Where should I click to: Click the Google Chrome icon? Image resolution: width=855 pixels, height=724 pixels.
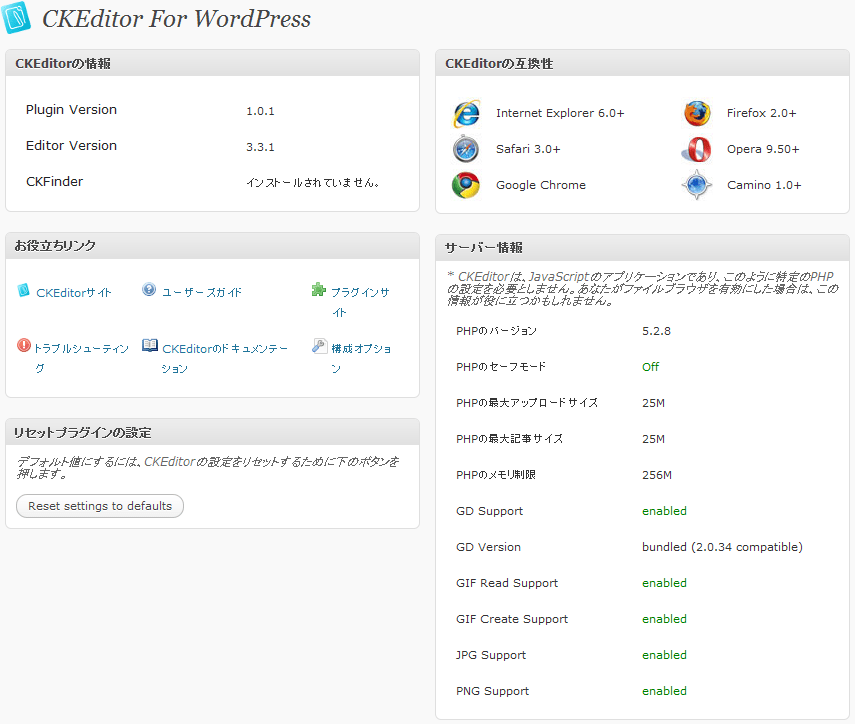[x=466, y=185]
